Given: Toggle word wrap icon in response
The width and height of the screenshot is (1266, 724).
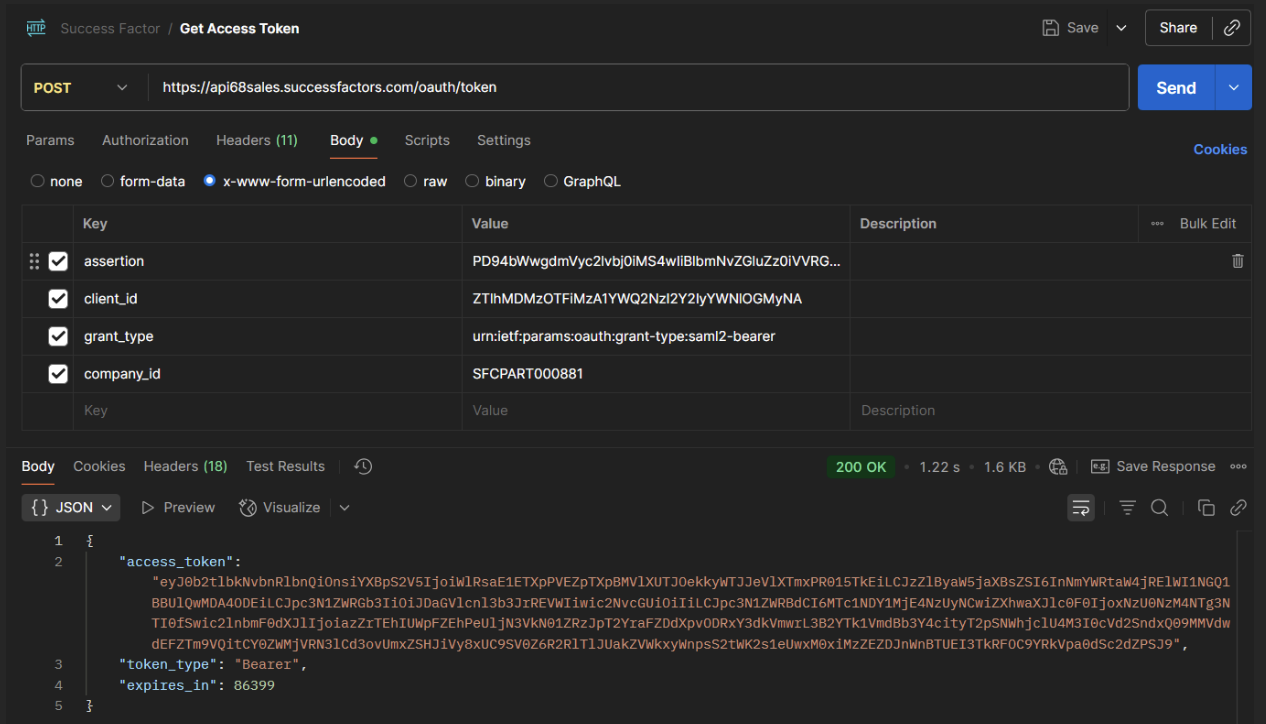Looking at the screenshot, I should click(x=1081, y=508).
